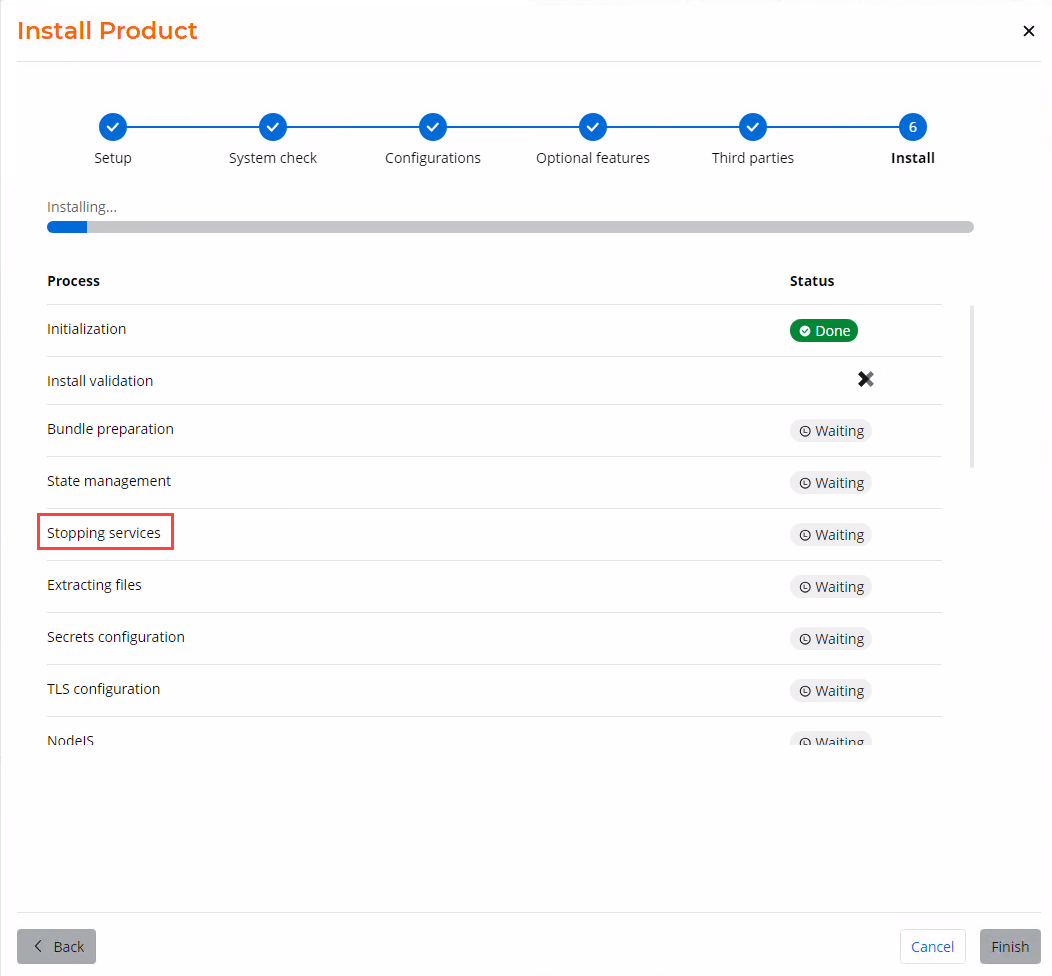The image size is (1052, 976).
Task: Click State management Waiting status badge
Action: pyautogui.click(x=830, y=483)
